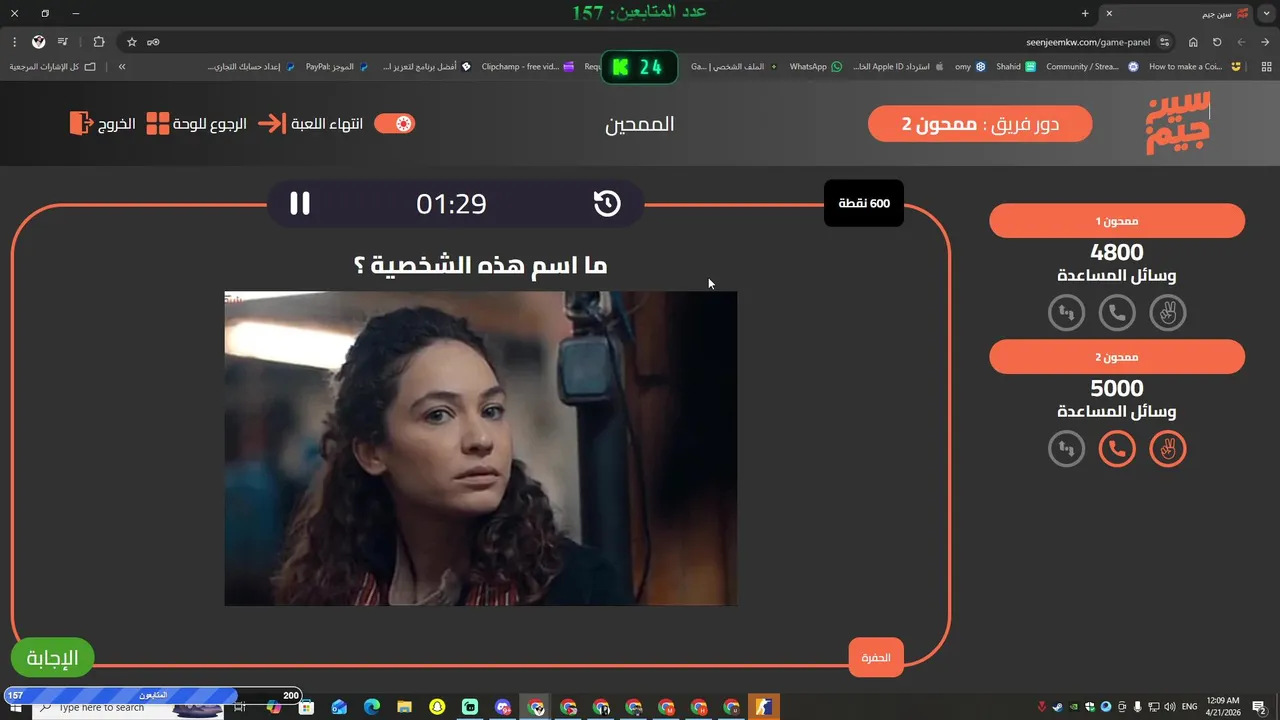End the game with انتهاء اللعبة
1280x720 pixels.
coord(310,124)
